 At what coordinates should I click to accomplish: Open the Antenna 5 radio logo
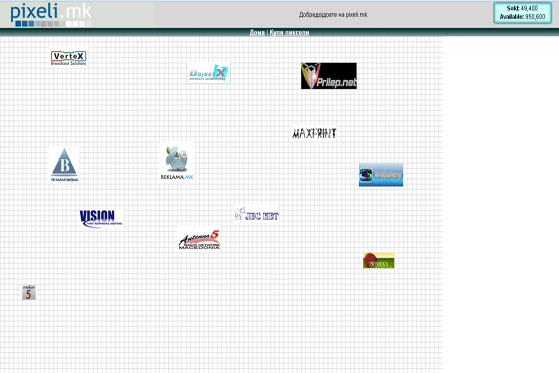(199, 239)
